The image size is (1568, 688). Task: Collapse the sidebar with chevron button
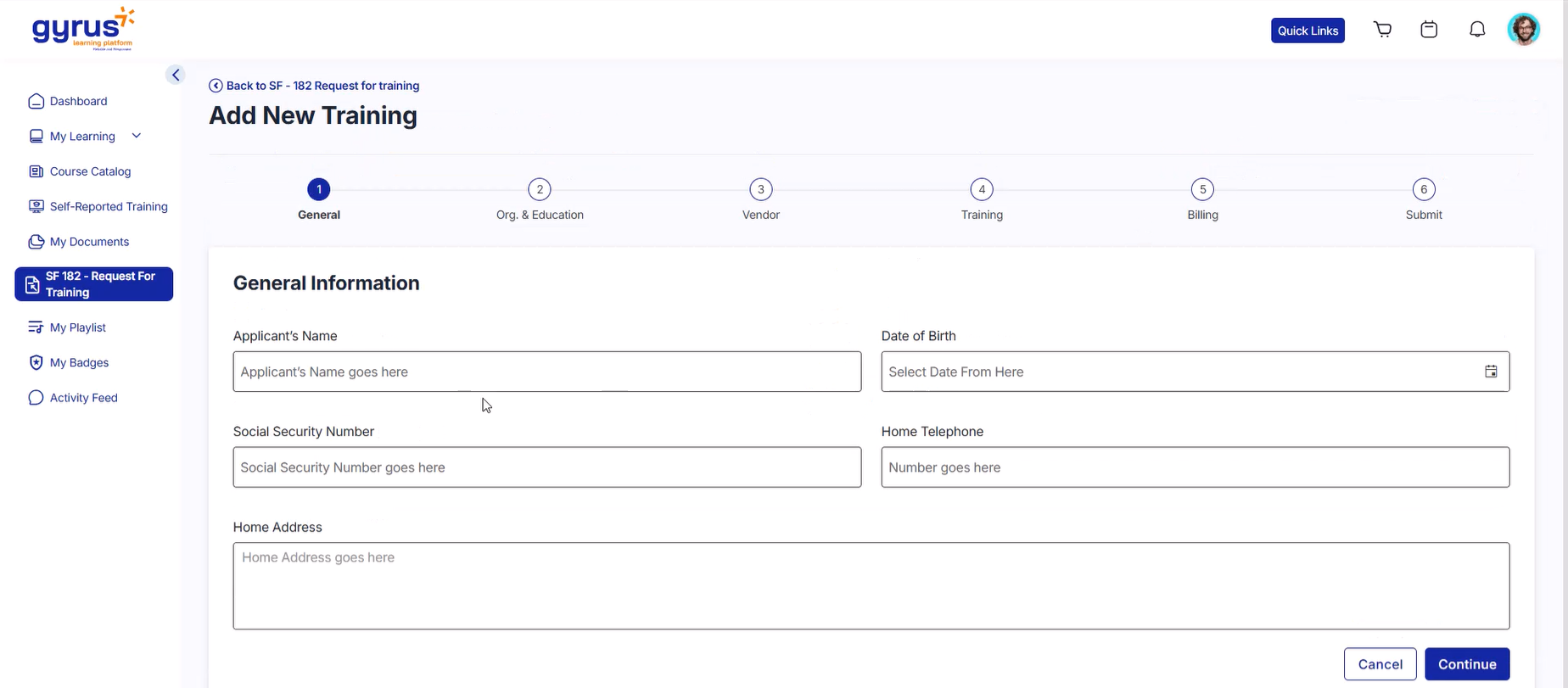[175, 75]
